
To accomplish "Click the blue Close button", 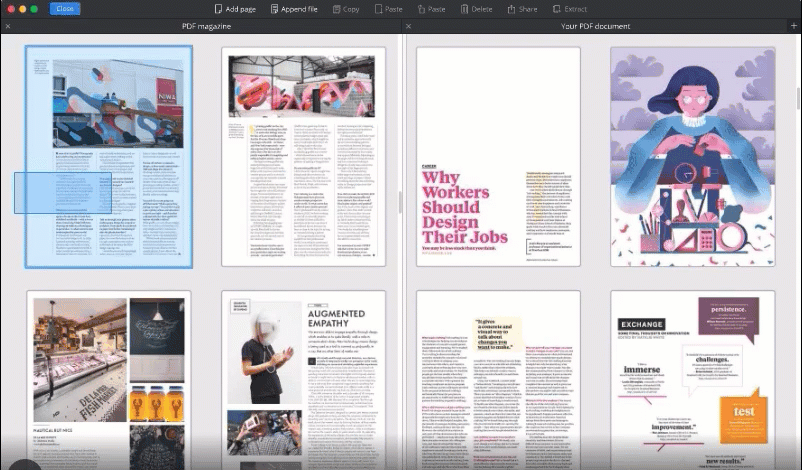I will coord(65,9).
